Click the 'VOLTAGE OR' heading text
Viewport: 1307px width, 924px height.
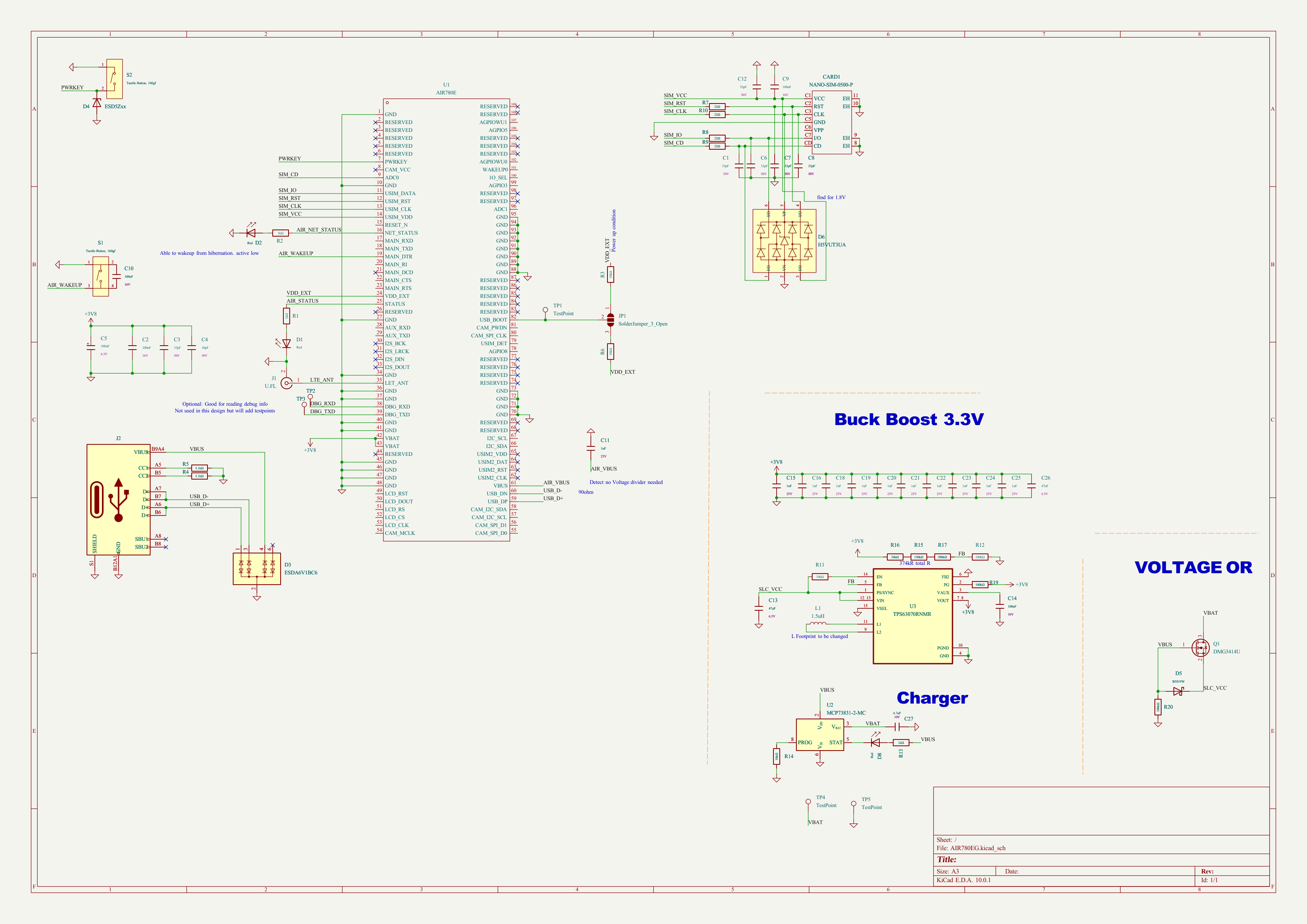click(x=1194, y=567)
